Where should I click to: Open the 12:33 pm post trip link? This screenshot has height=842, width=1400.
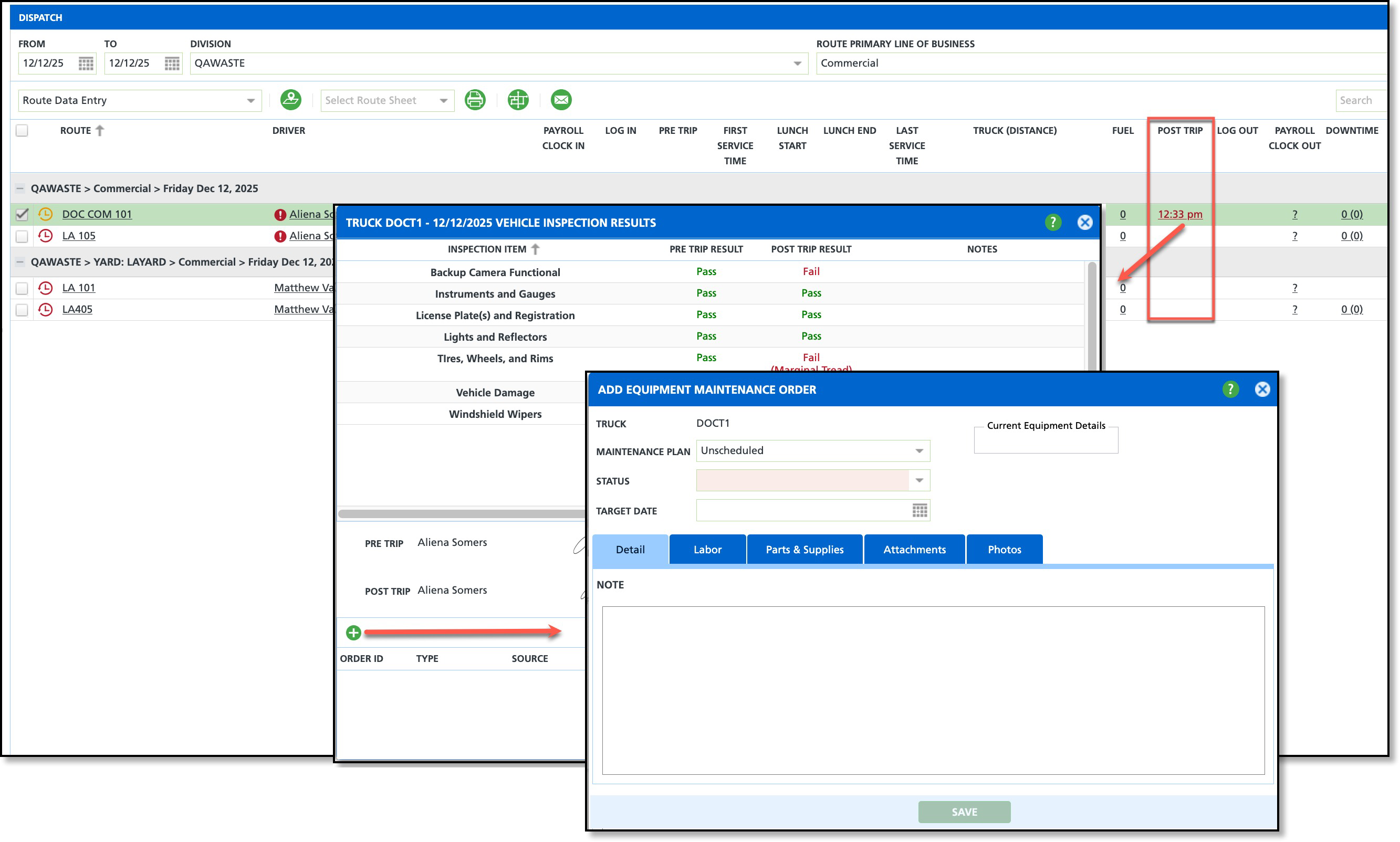[x=1179, y=215]
